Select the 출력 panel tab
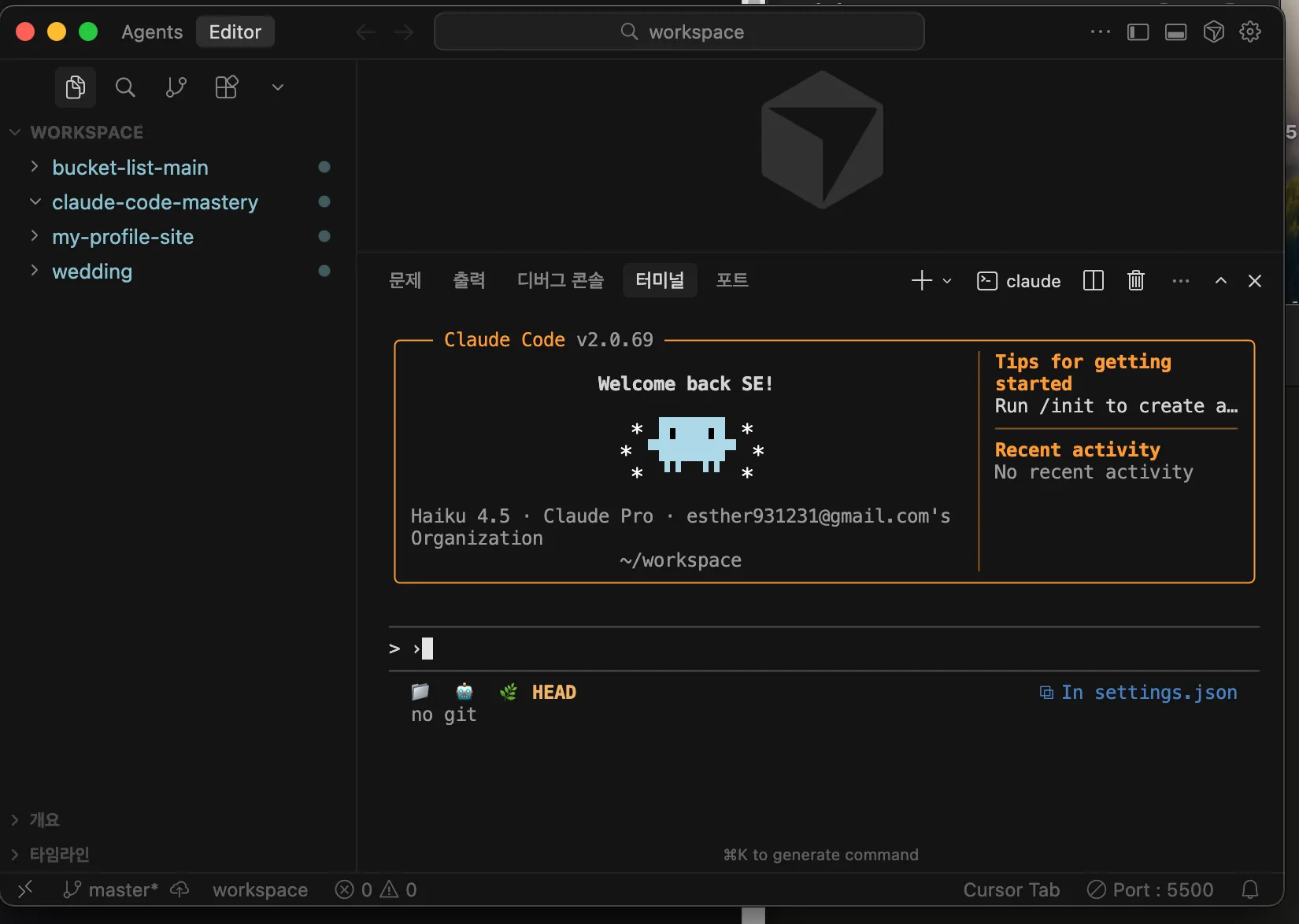This screenshot has width=1299, height=924. click(x=469, y=280)
